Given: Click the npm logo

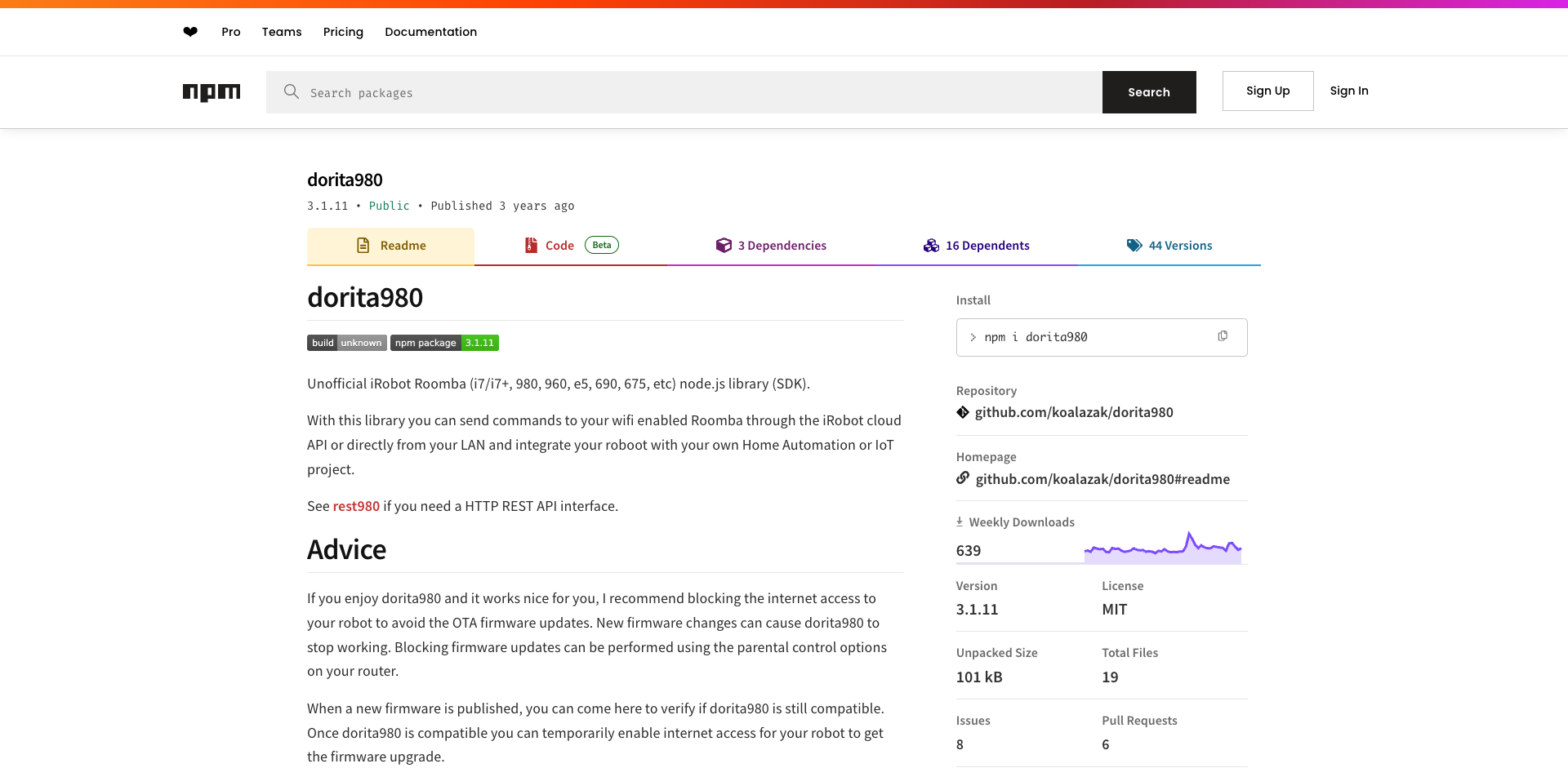Looking at the screenshot, I should [x=212, y=92].
